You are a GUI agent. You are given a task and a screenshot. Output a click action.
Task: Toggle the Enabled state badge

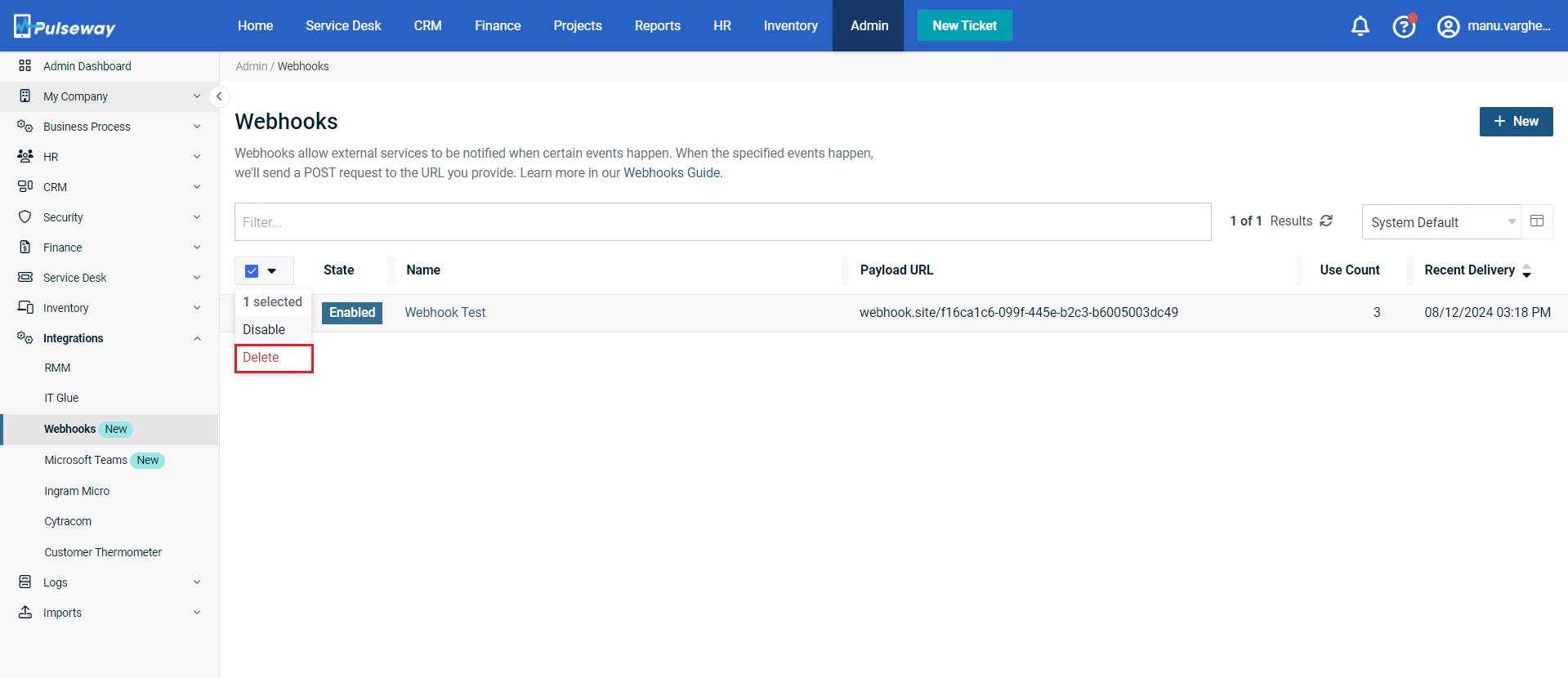(352, 313)
